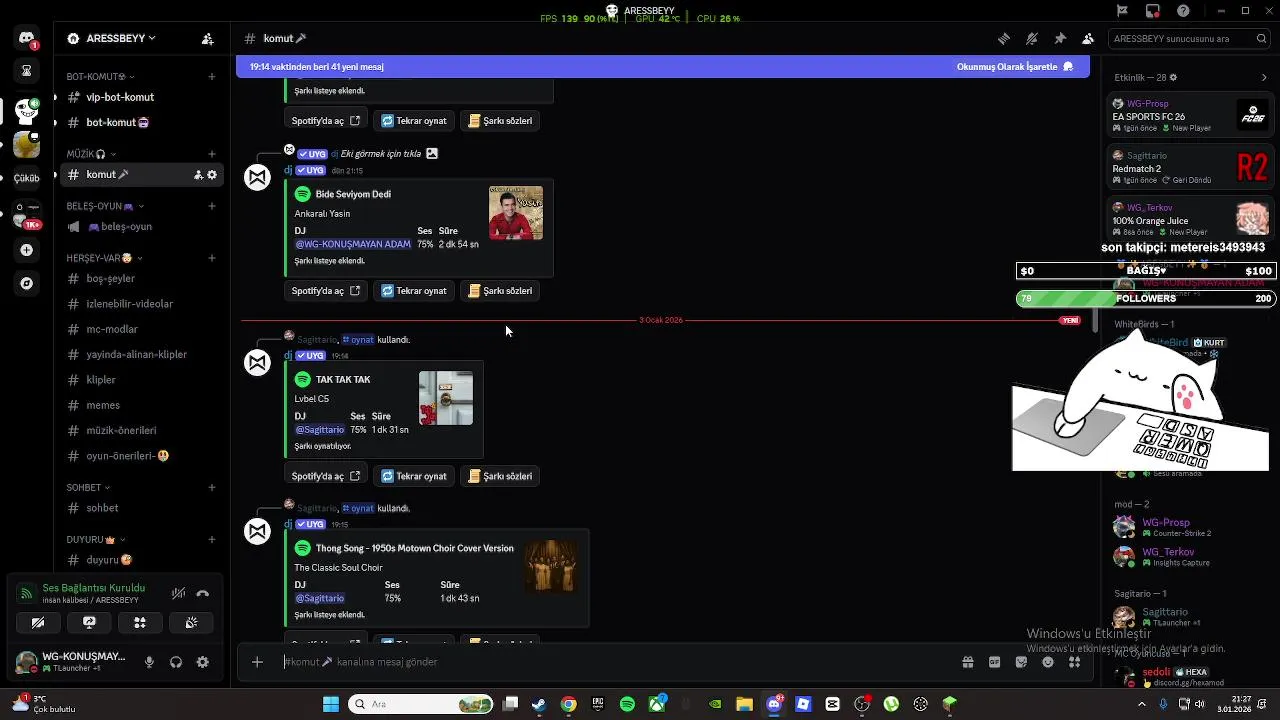The height and width of the screenshot is (720, 1280).
Task: Open the mc-modlar channel
Action: (x=140, y=329)
